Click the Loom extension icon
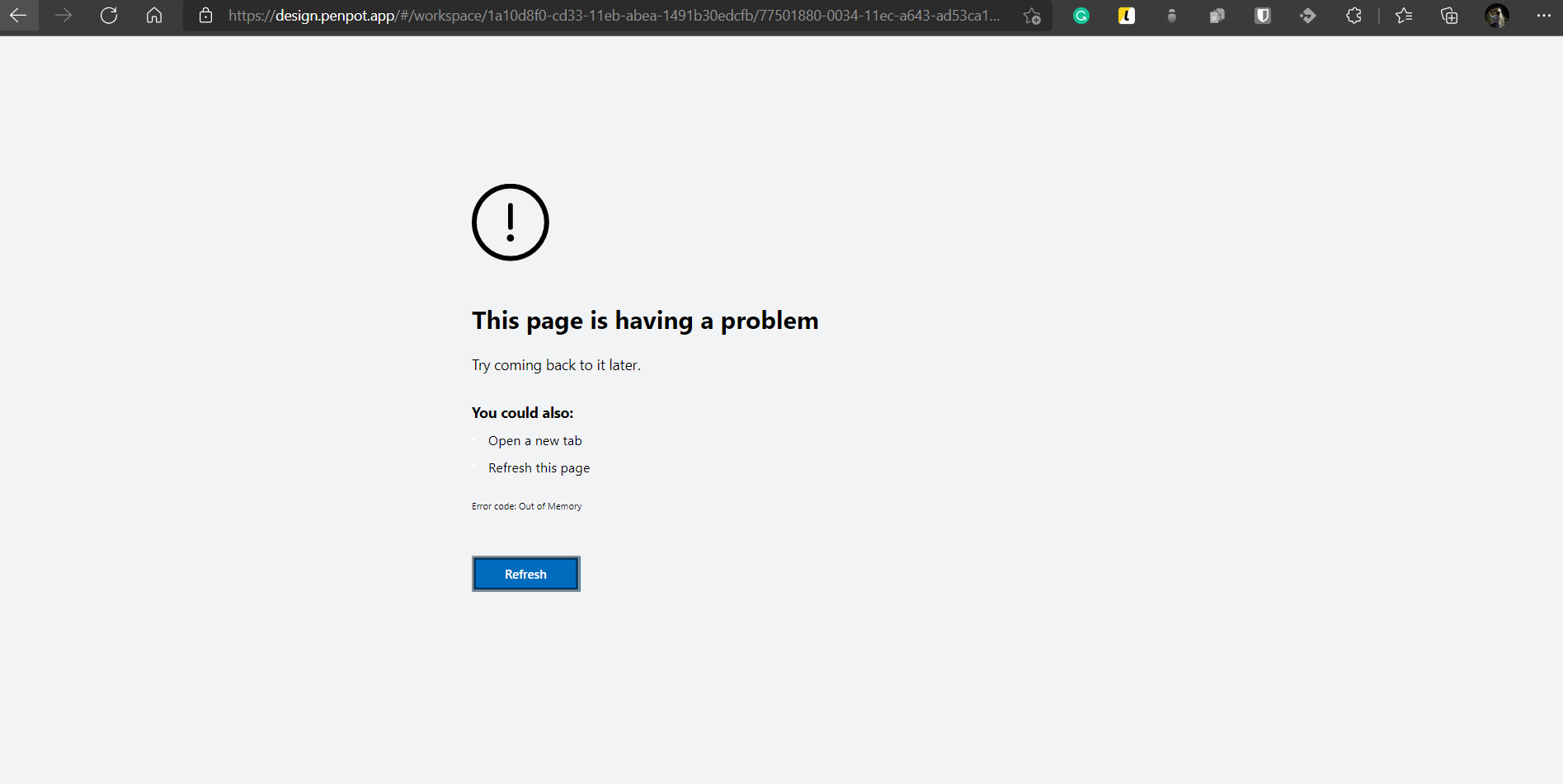The width and height of the screenshot is (1563, 784). tap(1126, 16)
